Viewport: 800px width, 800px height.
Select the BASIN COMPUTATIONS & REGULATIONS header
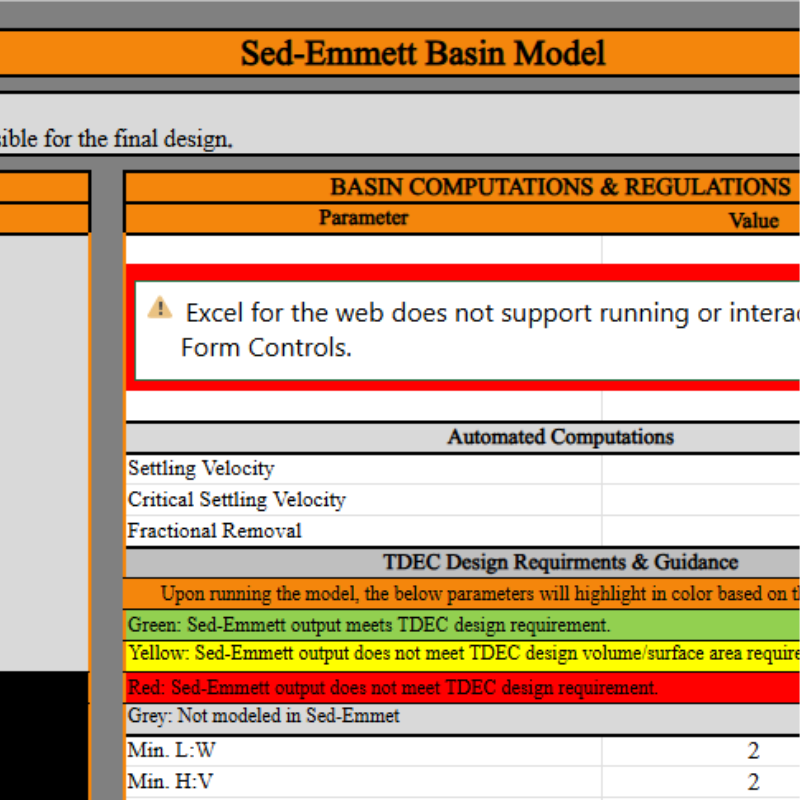click(x=462, y=187)
